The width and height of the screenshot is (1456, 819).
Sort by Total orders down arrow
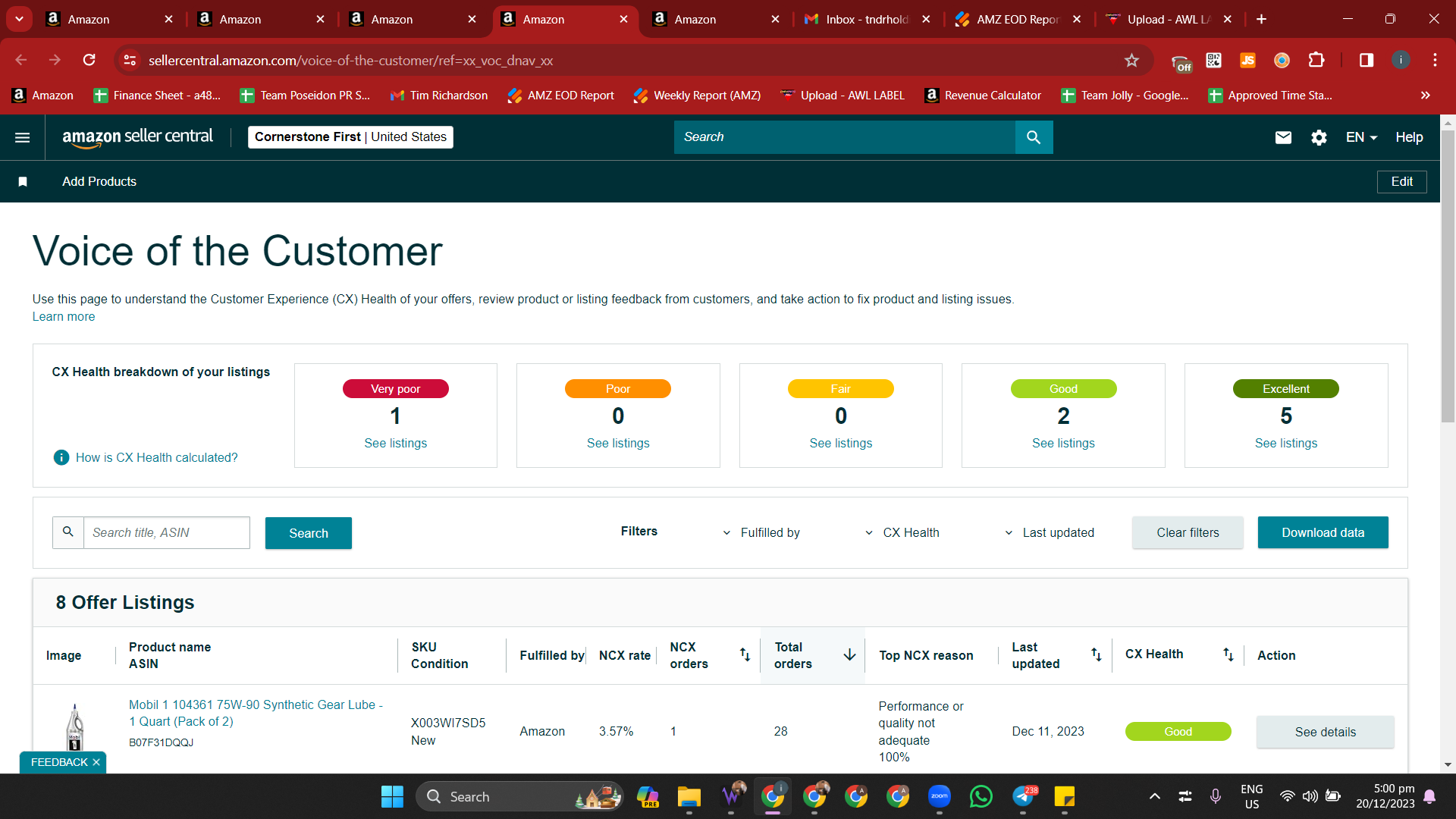849,654
